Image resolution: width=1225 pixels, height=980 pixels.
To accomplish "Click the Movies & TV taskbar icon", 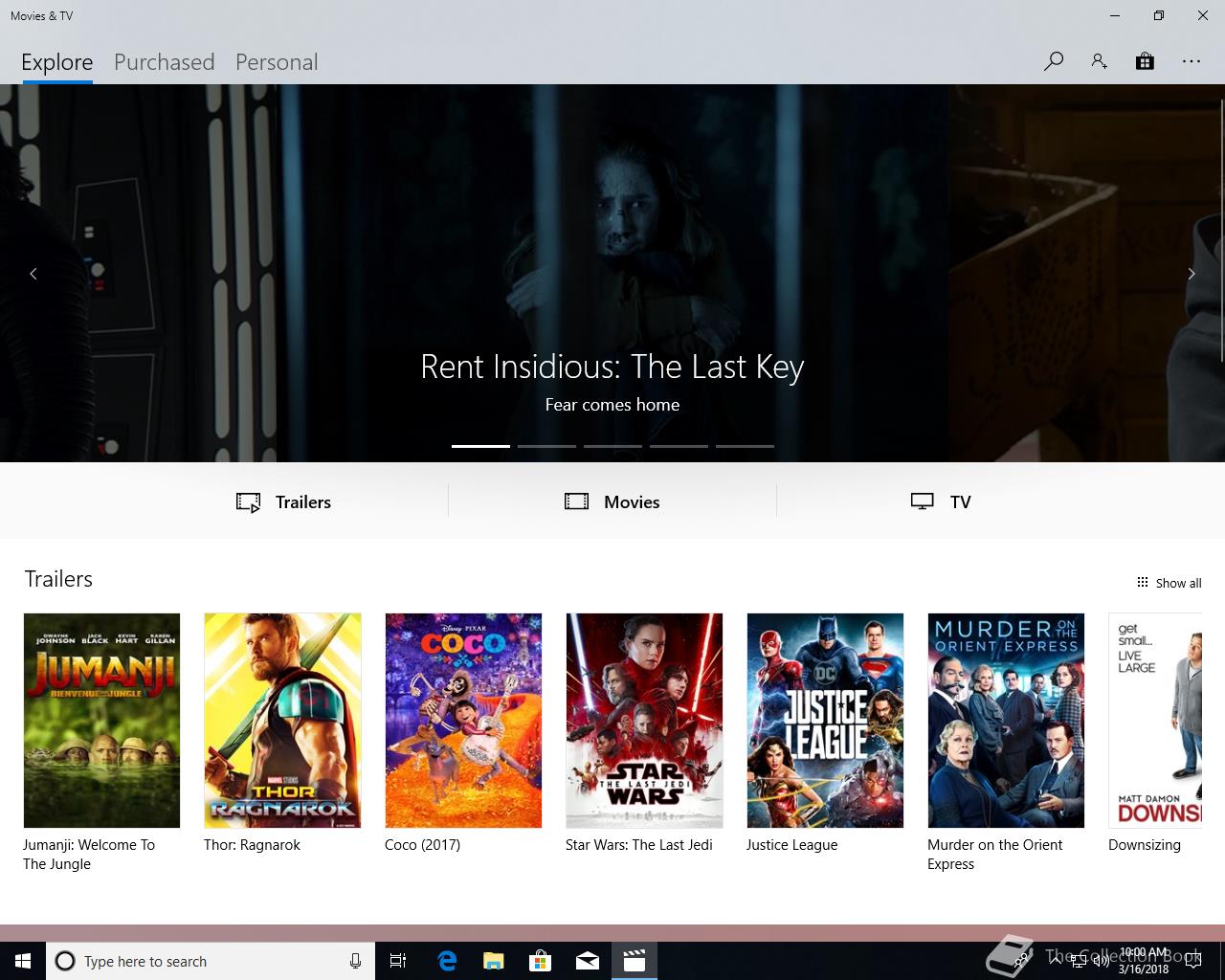I will (635, 961).
